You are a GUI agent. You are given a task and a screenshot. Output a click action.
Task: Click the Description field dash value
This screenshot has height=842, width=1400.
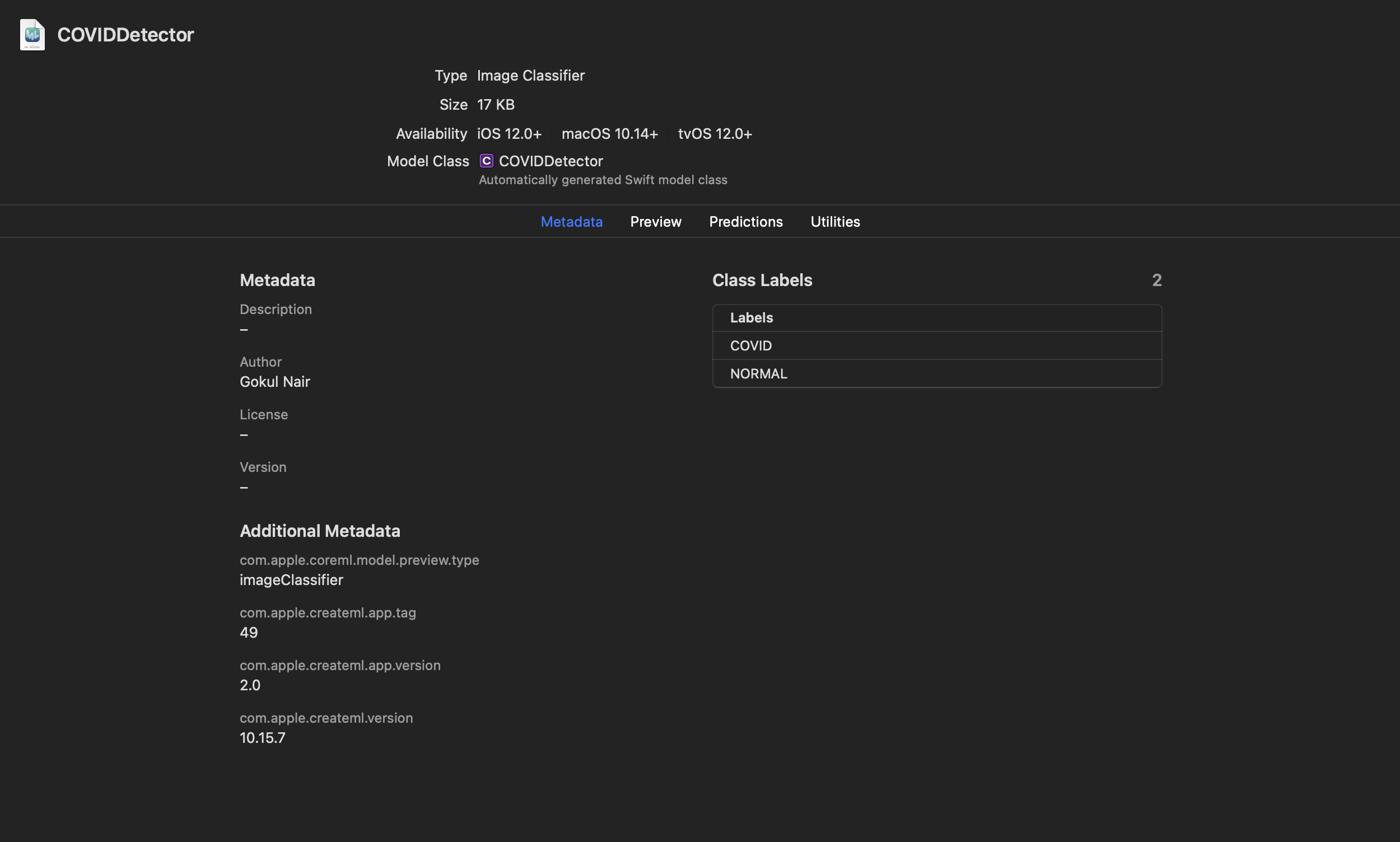pos(244,330)
